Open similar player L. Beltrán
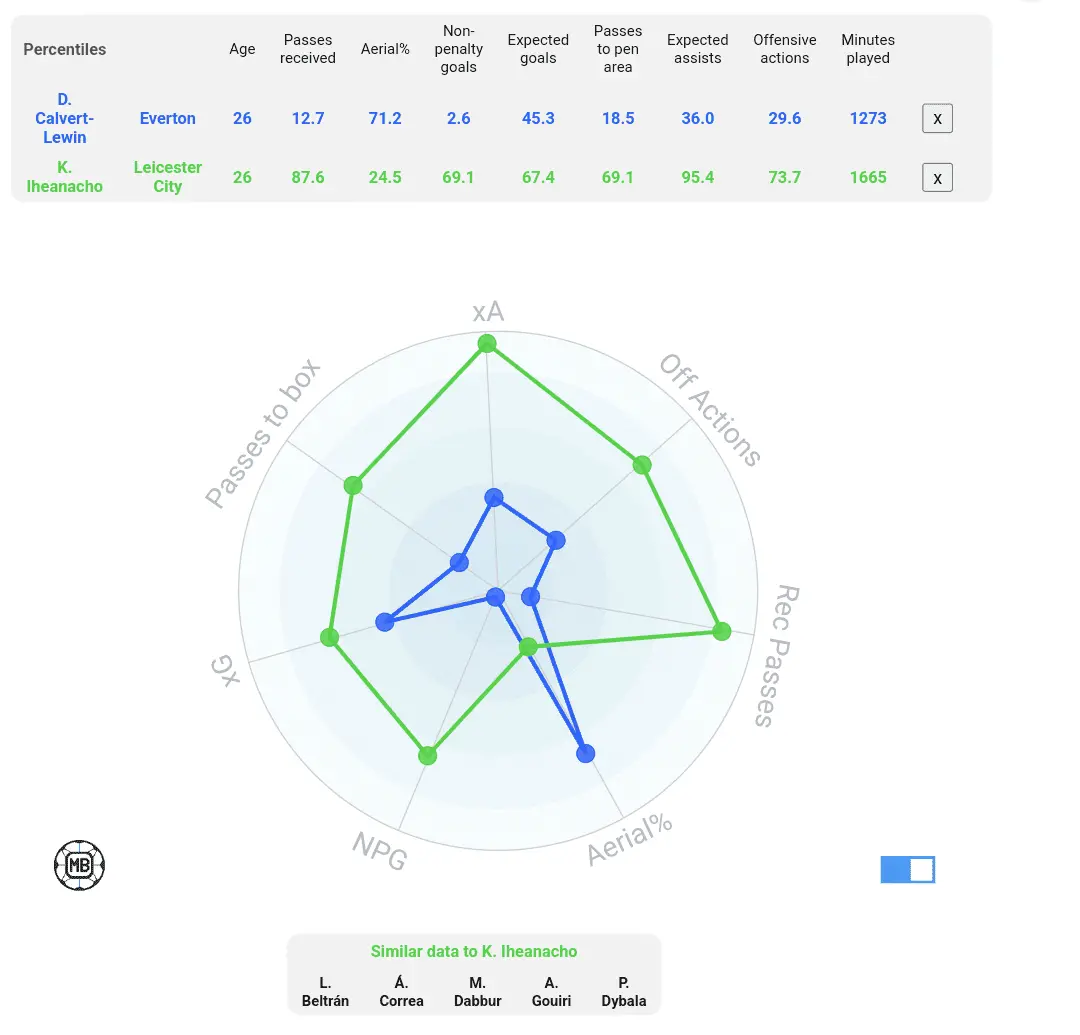Screen dimensions: 1080x1035 [x=325, y=991]
